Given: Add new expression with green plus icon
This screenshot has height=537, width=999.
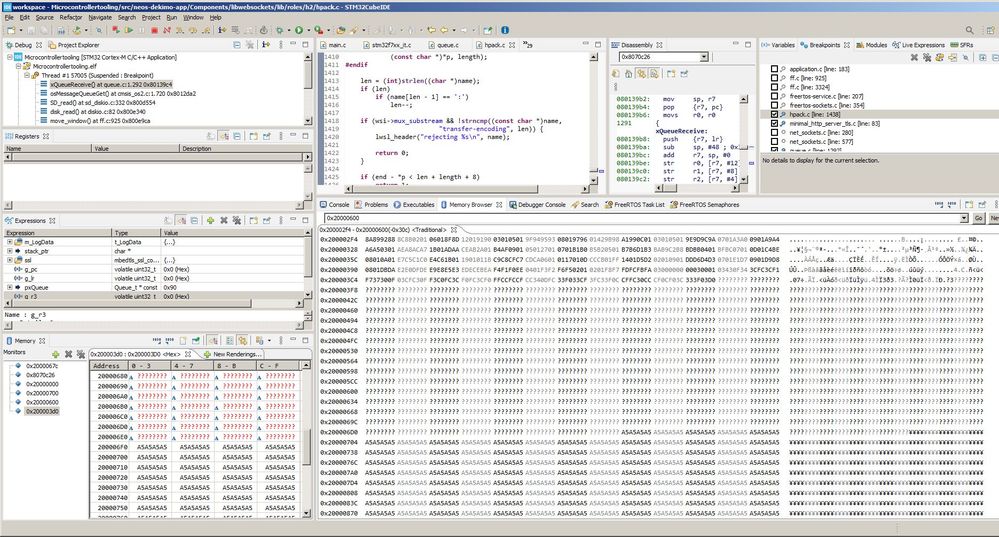Looking at the screenshot, I should [x=210, y=220].
